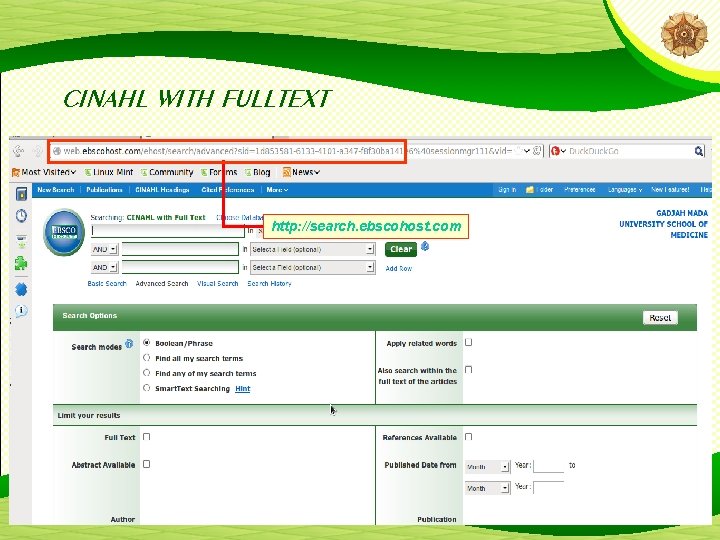
Task: Click the blue gear-shaped sidebar icon
Action: (x=21, y=289)
